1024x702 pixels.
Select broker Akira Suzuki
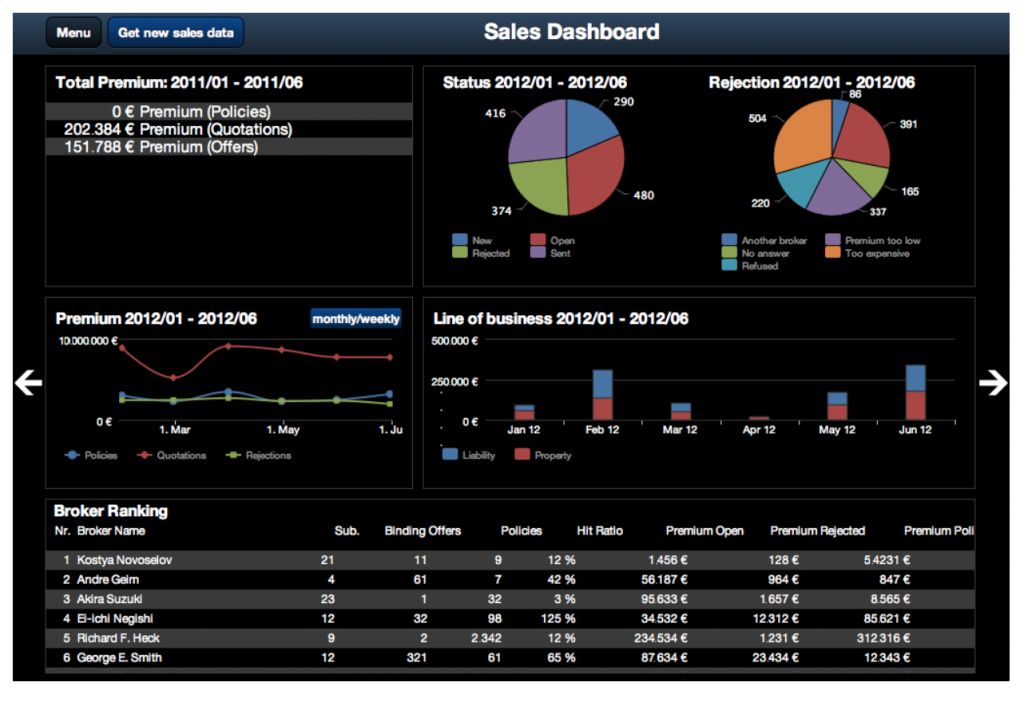click(109, 599)
